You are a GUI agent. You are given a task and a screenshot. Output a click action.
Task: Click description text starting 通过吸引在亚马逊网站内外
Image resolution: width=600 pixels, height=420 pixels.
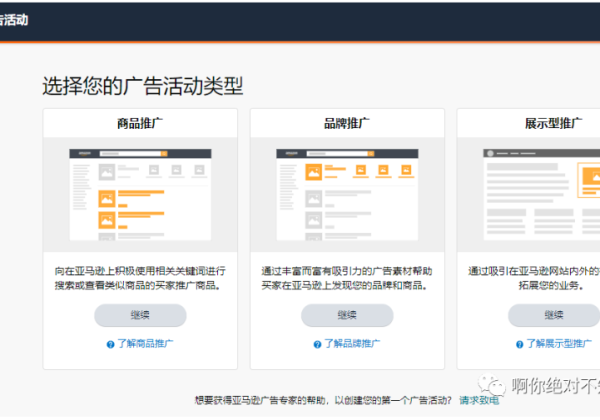pos(534,278)
